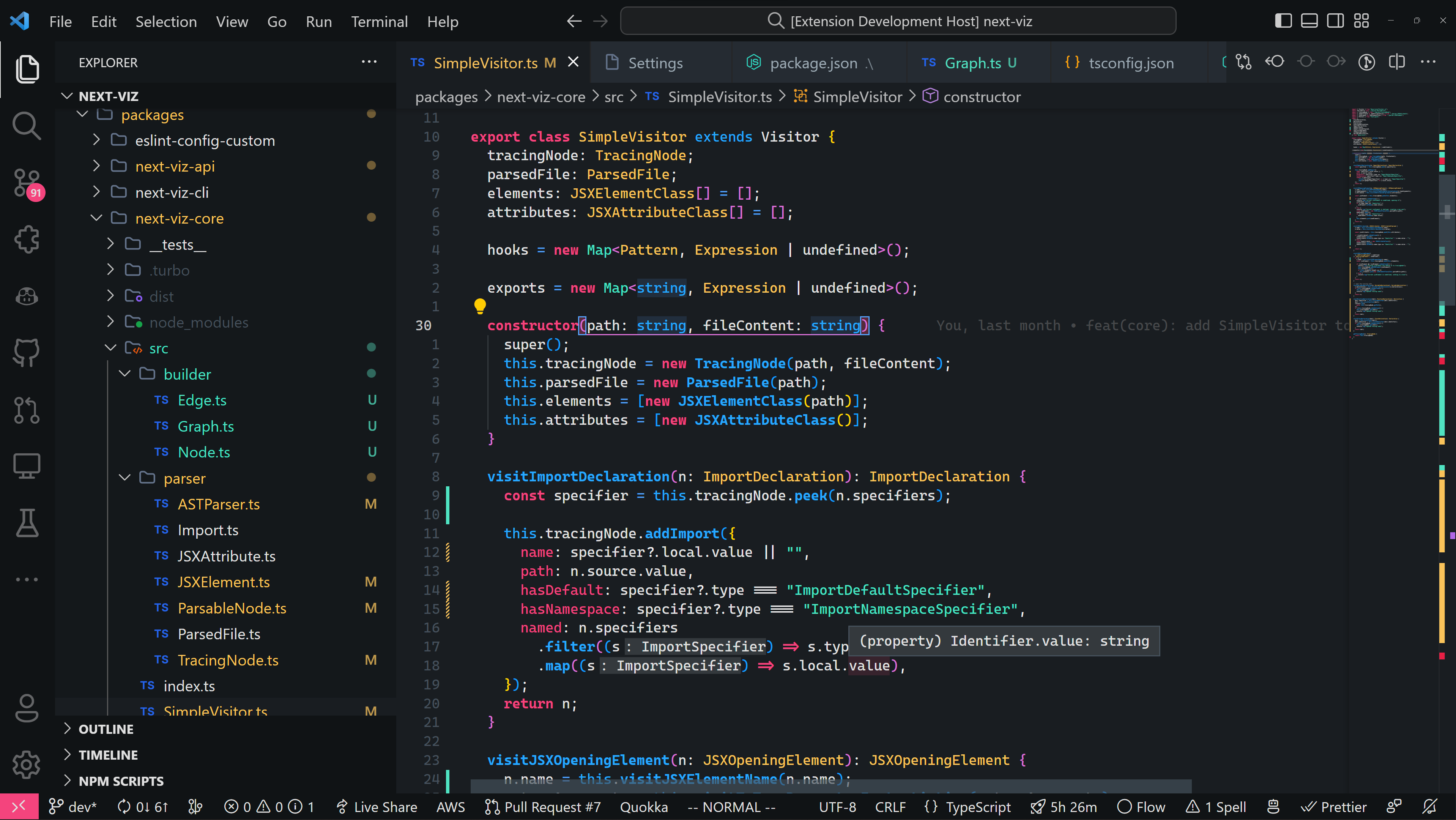Expand the NPM SCRIPTS section
Screen dimensions: 1456x820
tap(226, 781)
